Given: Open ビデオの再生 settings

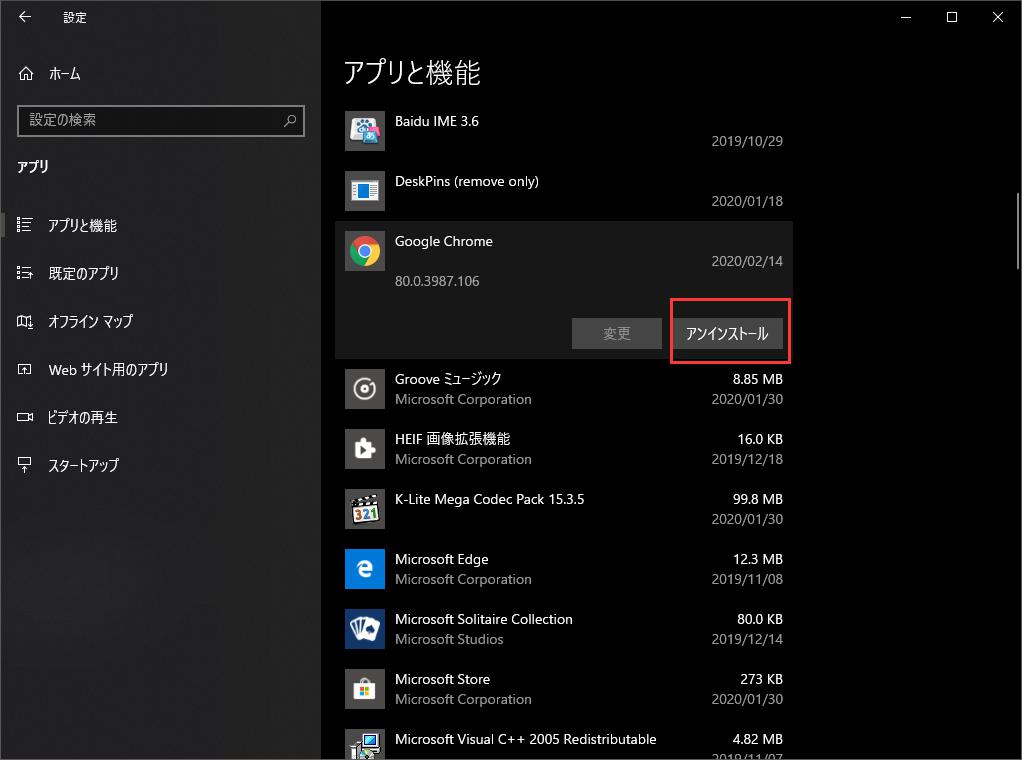Looking at the screenshot, I should [x=82, y=417].
